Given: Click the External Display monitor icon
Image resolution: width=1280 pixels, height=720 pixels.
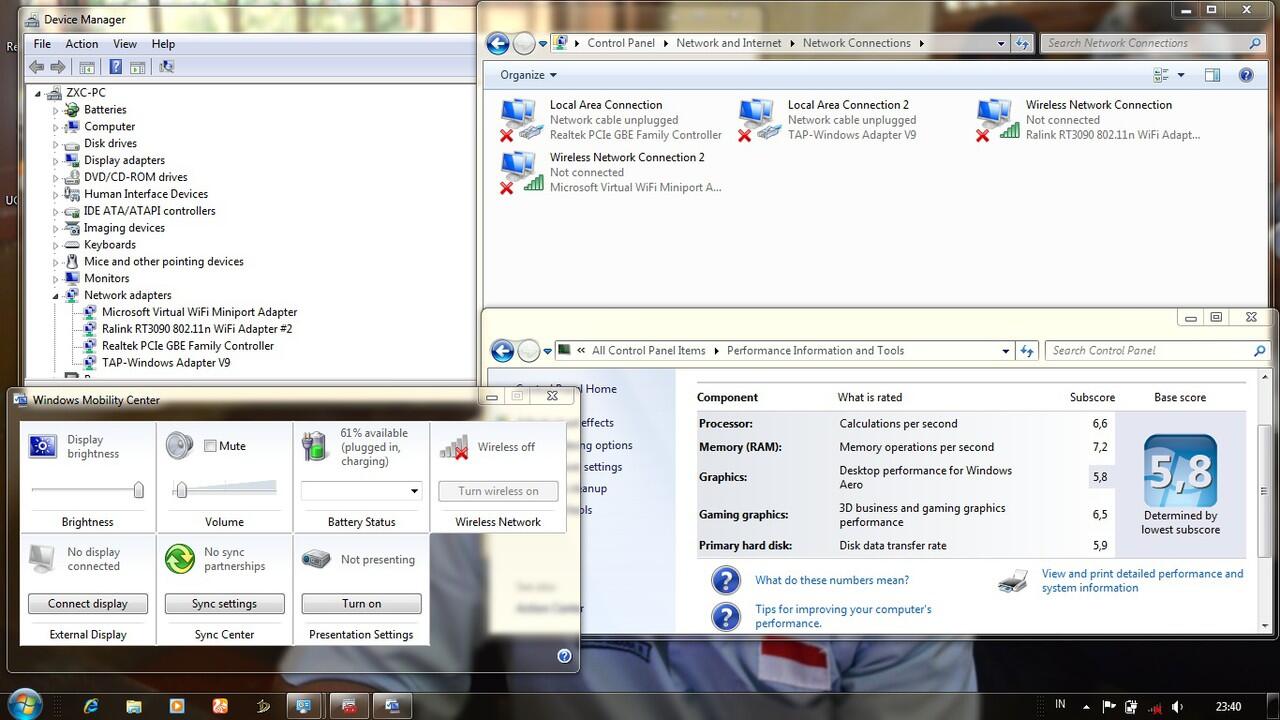Looking at the screenshot, I should pos(43,559).
